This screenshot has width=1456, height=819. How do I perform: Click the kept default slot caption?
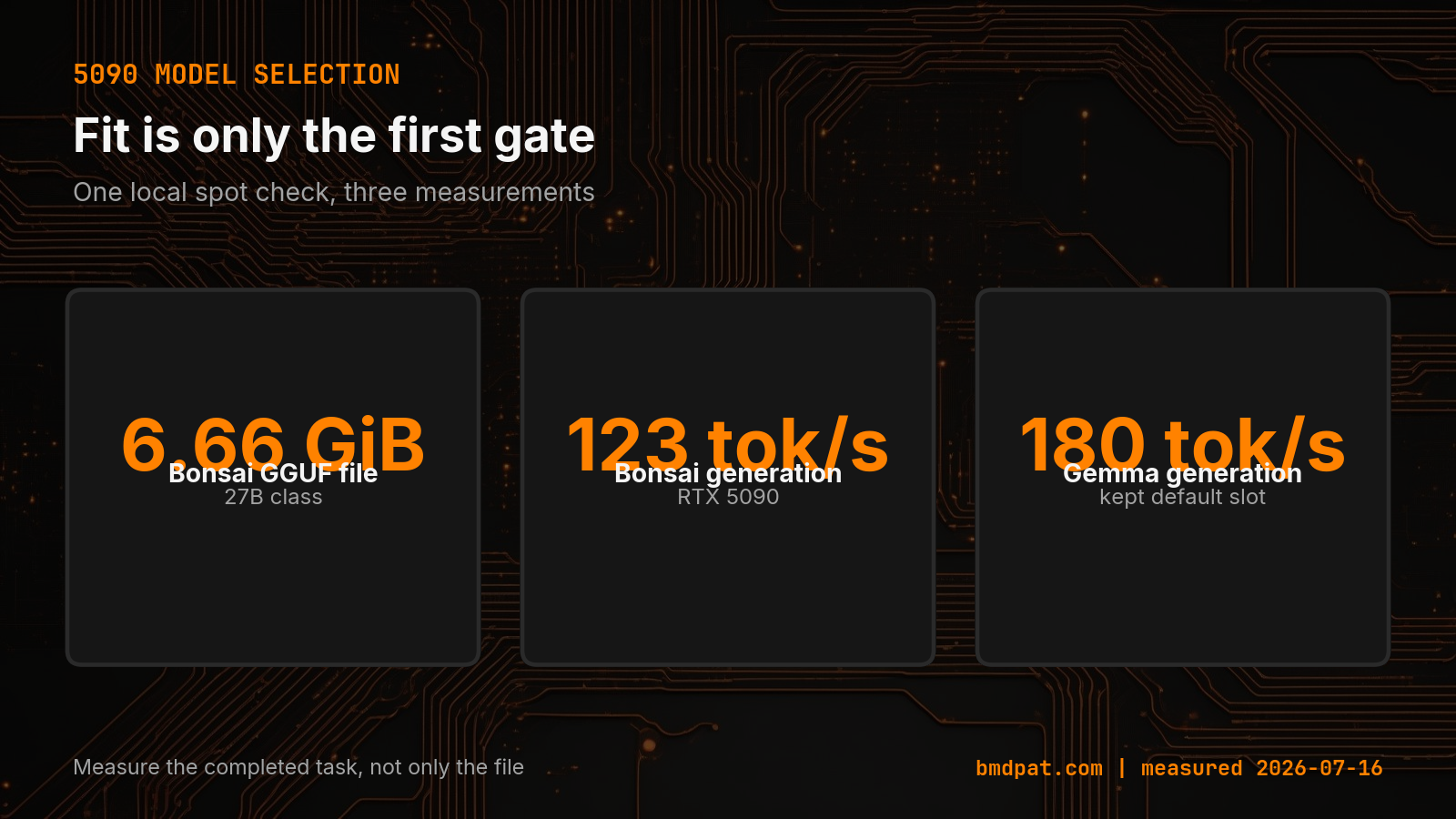[x=1183, y=497]
